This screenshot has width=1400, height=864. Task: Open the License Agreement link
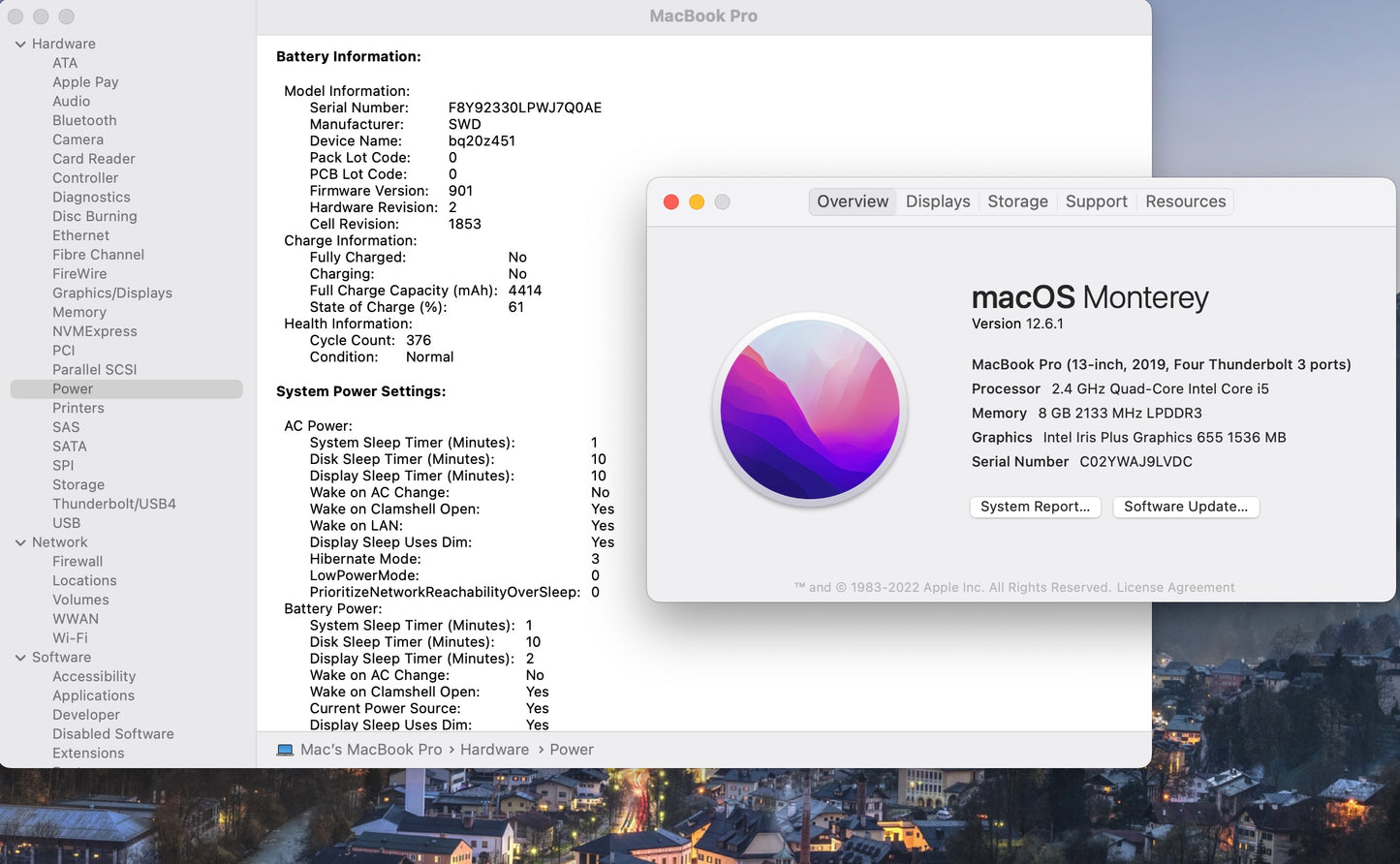tap(1175, 587)
